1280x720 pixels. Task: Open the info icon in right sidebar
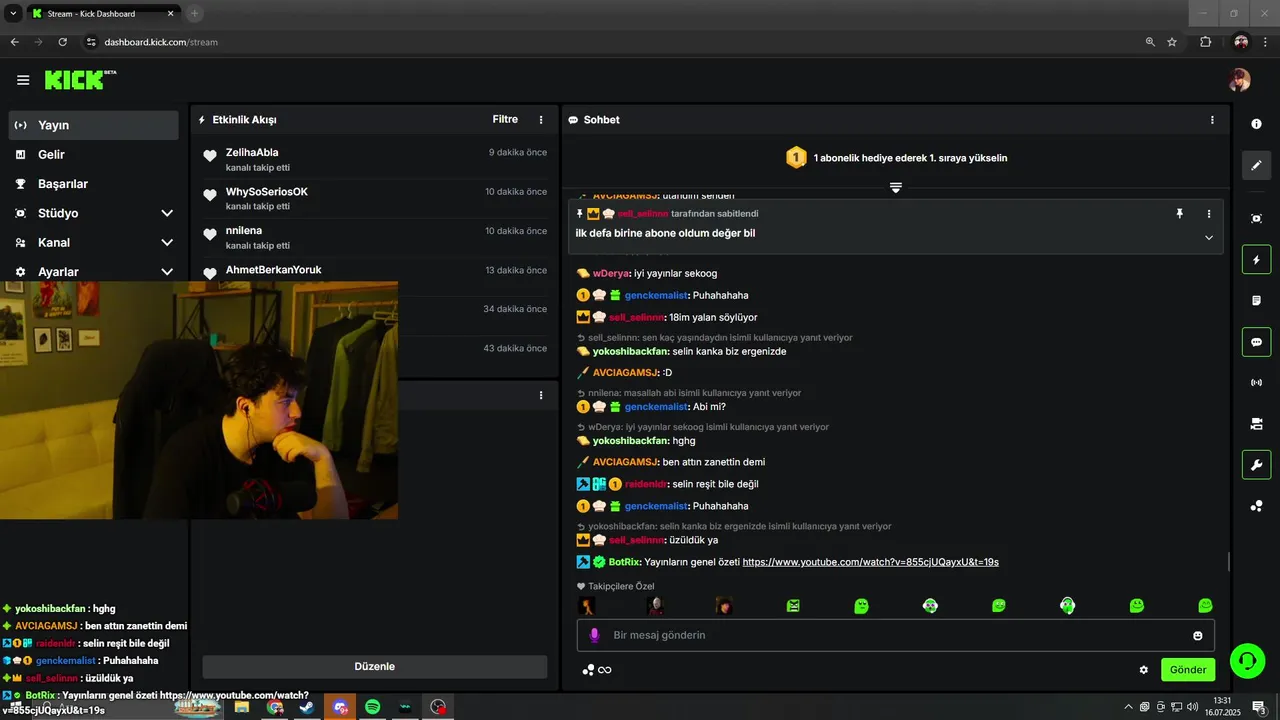click(x=1257, y=123)
